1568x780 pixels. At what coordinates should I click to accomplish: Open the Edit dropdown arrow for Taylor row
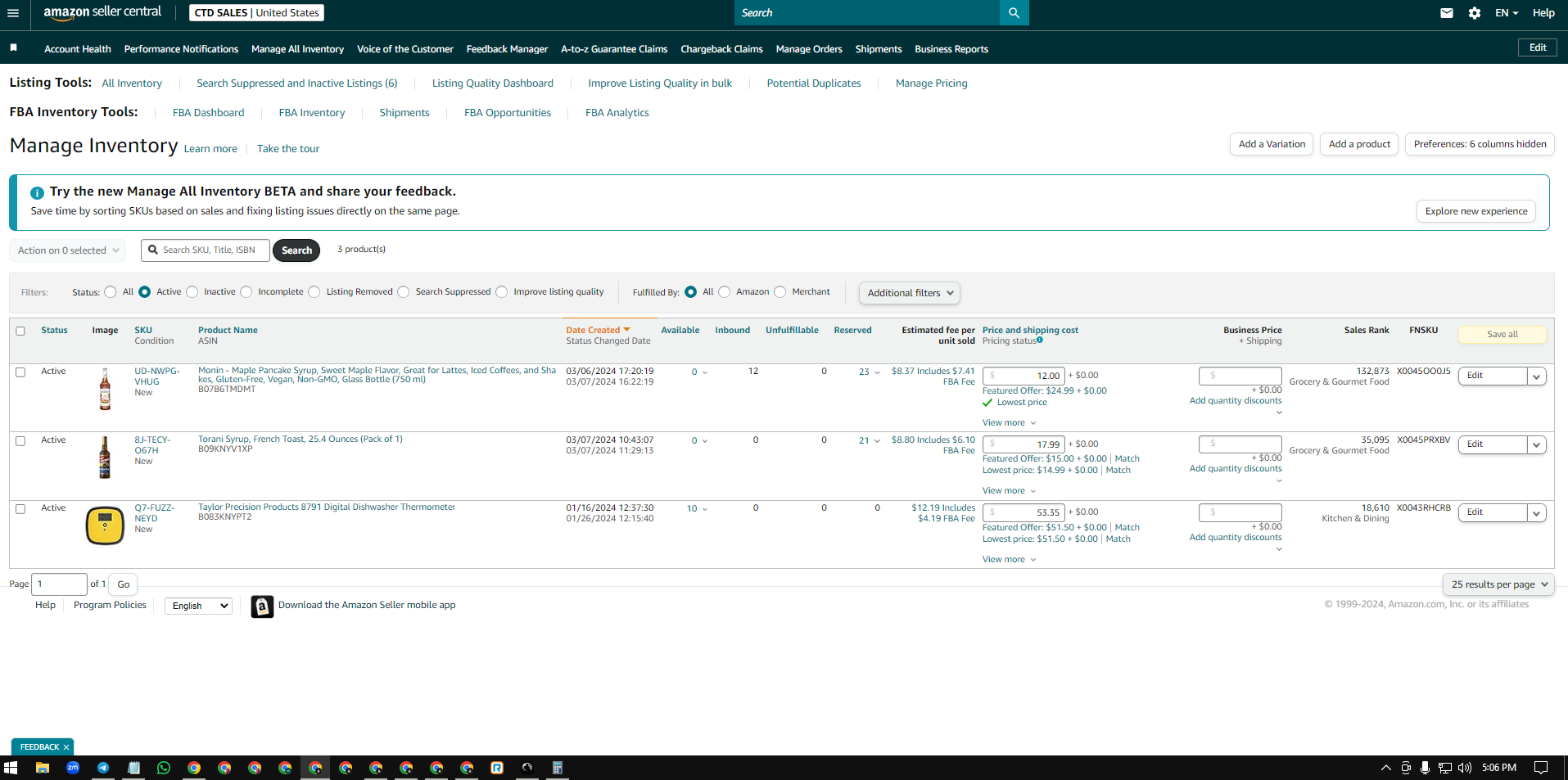pos(1537,513)
